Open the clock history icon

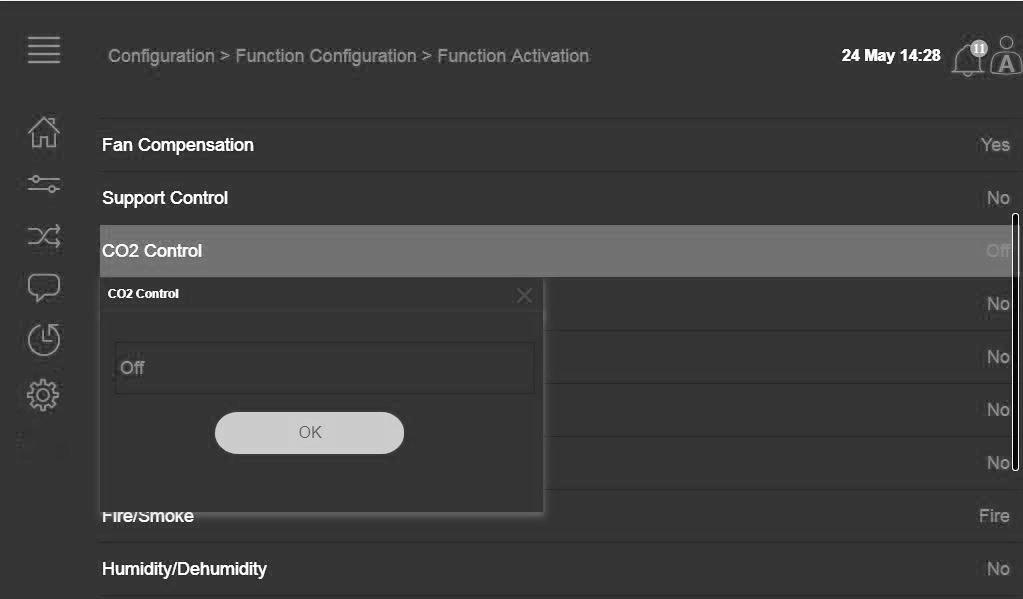(44, 339)
